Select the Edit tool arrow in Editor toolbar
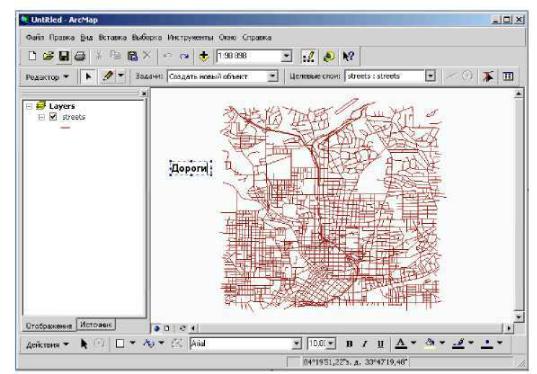The image size is (537, 374). tap(88, 76)
